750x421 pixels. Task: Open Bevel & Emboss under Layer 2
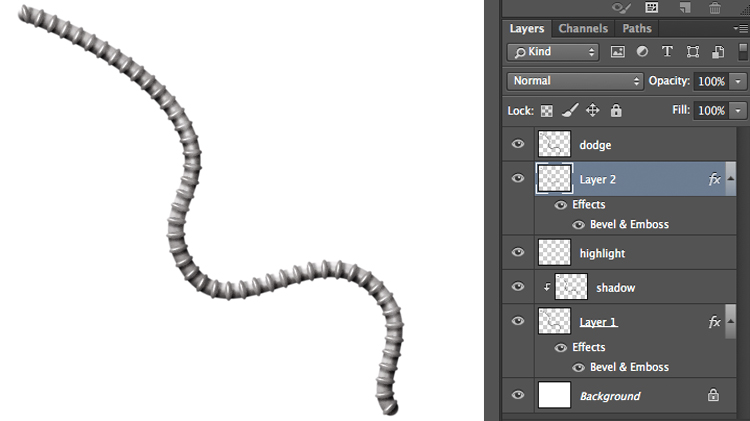coord(629,224)
